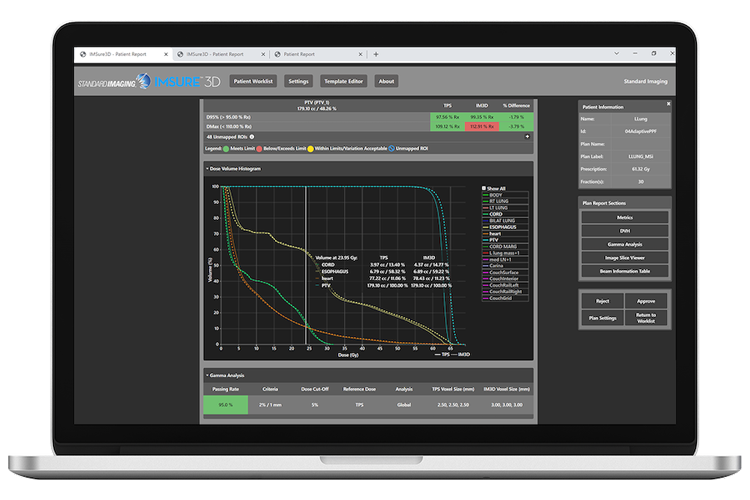Toggle CouchRailRight legend entry
This screenshot has height=500, width=750.
(x=505, y=292)
